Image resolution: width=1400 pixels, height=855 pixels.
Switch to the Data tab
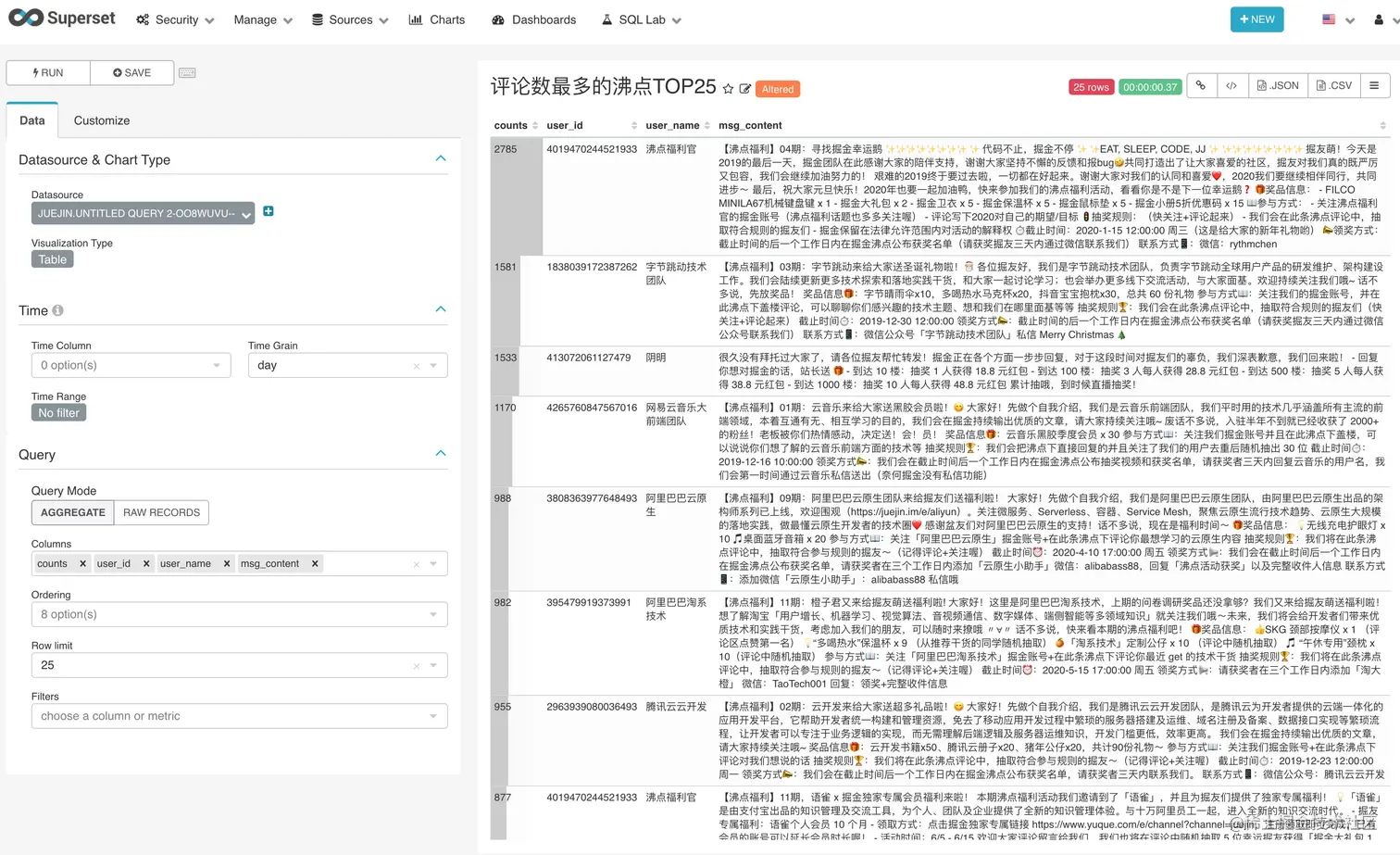pyautogui.click(x=32, y=120)
